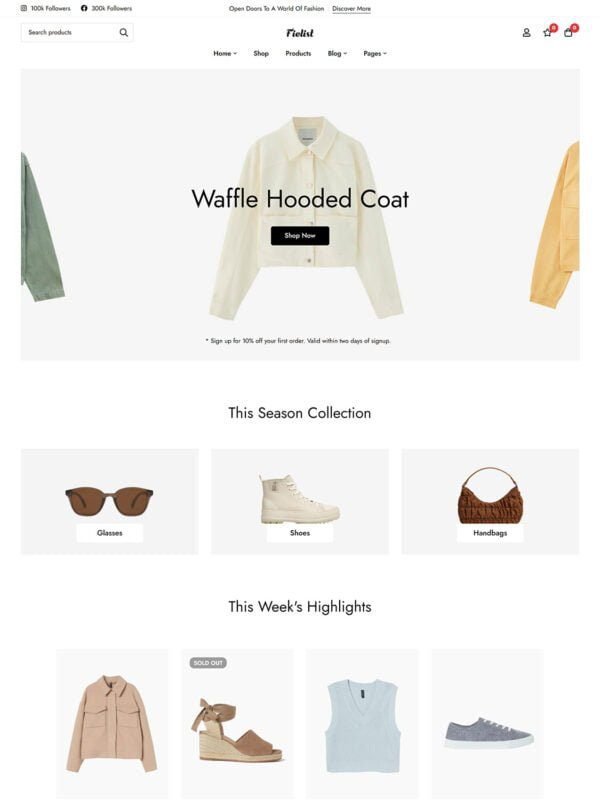Follow the Discover More link

352,9
